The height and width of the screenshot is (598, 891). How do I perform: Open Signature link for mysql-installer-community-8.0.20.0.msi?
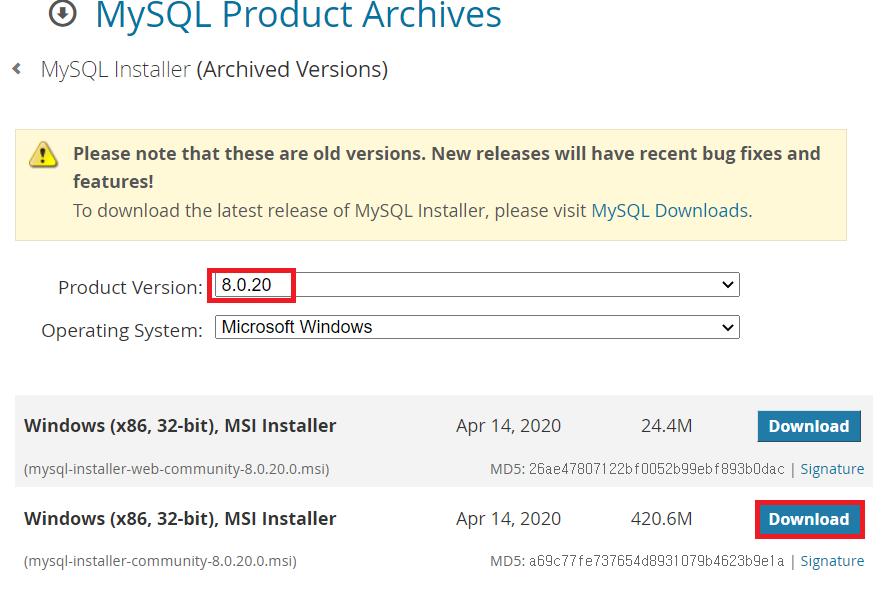point(832,561)
